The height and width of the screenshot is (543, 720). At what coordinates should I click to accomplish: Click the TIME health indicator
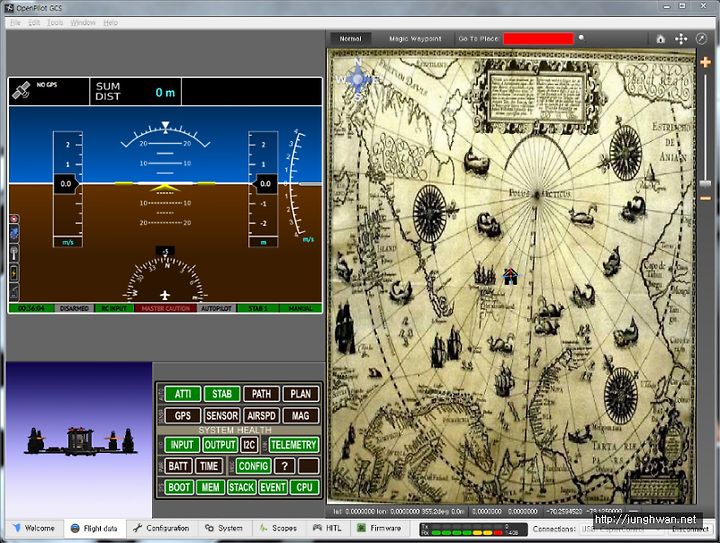[209, 466]
